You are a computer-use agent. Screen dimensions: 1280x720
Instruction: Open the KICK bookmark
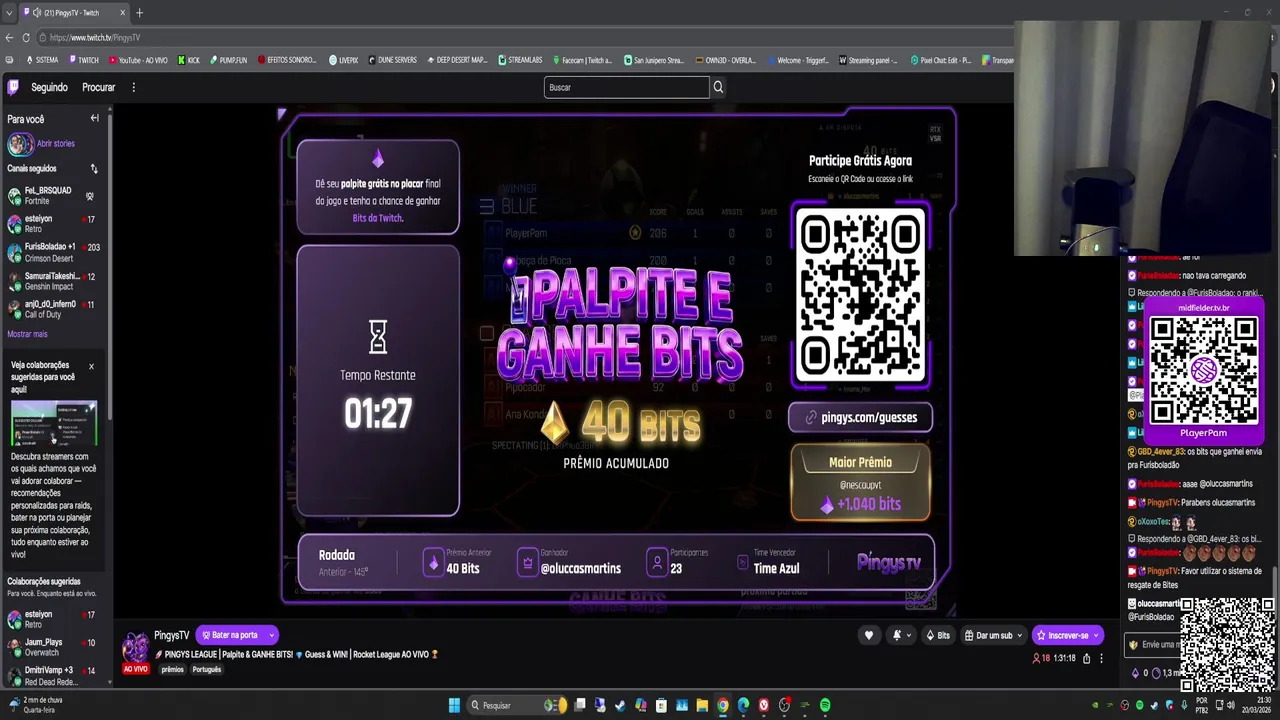tap(189, 60)
